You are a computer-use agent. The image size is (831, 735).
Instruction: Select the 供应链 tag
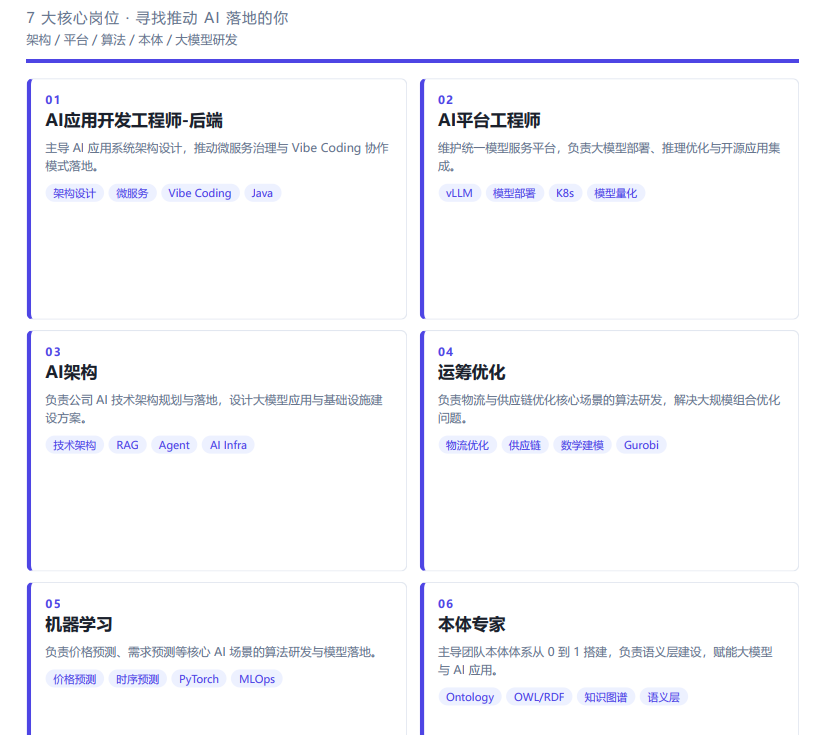pyautogui.click(x=525, y=445)
